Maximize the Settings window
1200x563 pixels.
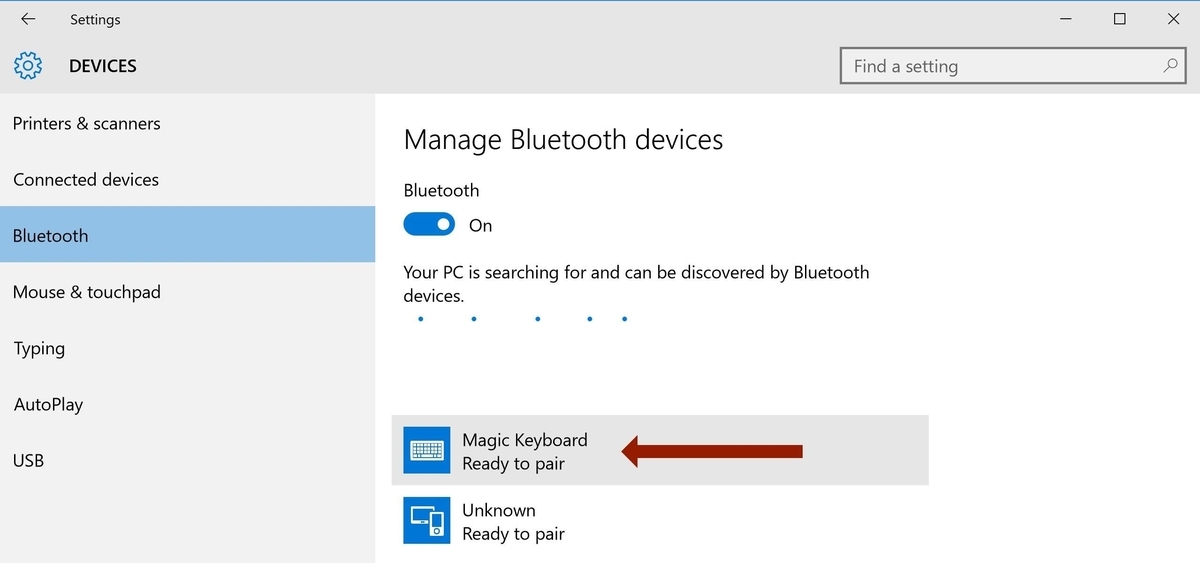click(x=1120, y=19)
